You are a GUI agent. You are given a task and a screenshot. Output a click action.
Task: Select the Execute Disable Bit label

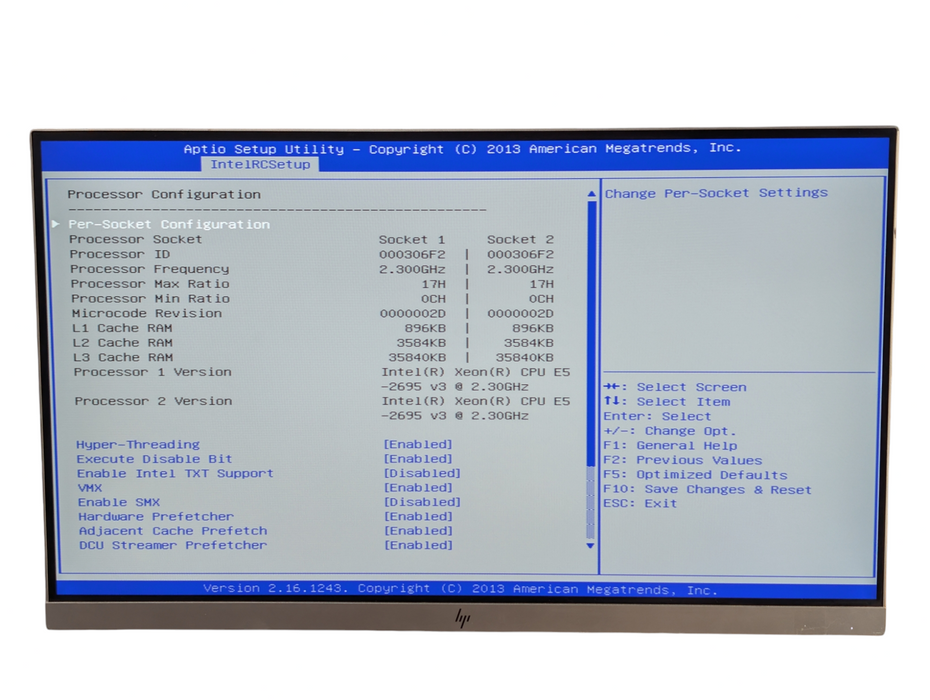click(x=154, y=459)
